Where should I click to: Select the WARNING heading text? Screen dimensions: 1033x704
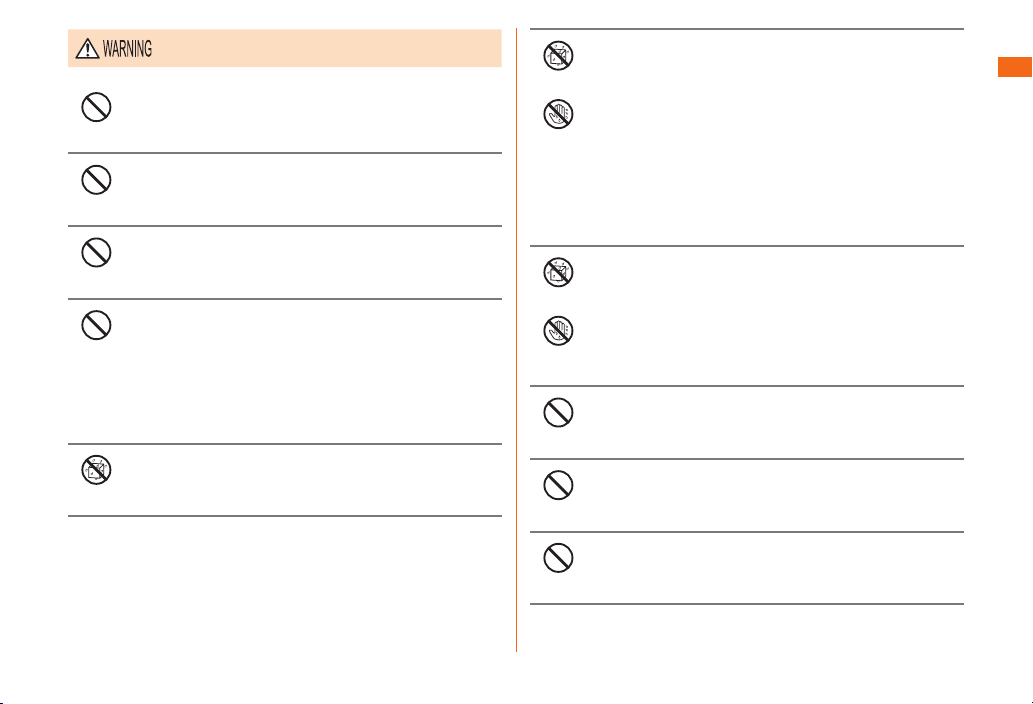tap(127, 49)
